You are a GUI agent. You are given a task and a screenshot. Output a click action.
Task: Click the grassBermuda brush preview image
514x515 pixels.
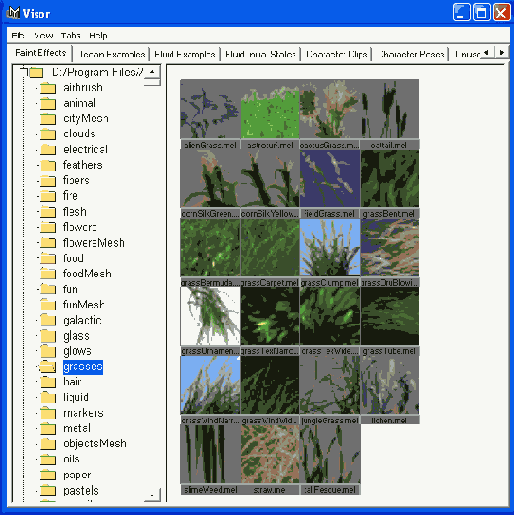(210, 247)
